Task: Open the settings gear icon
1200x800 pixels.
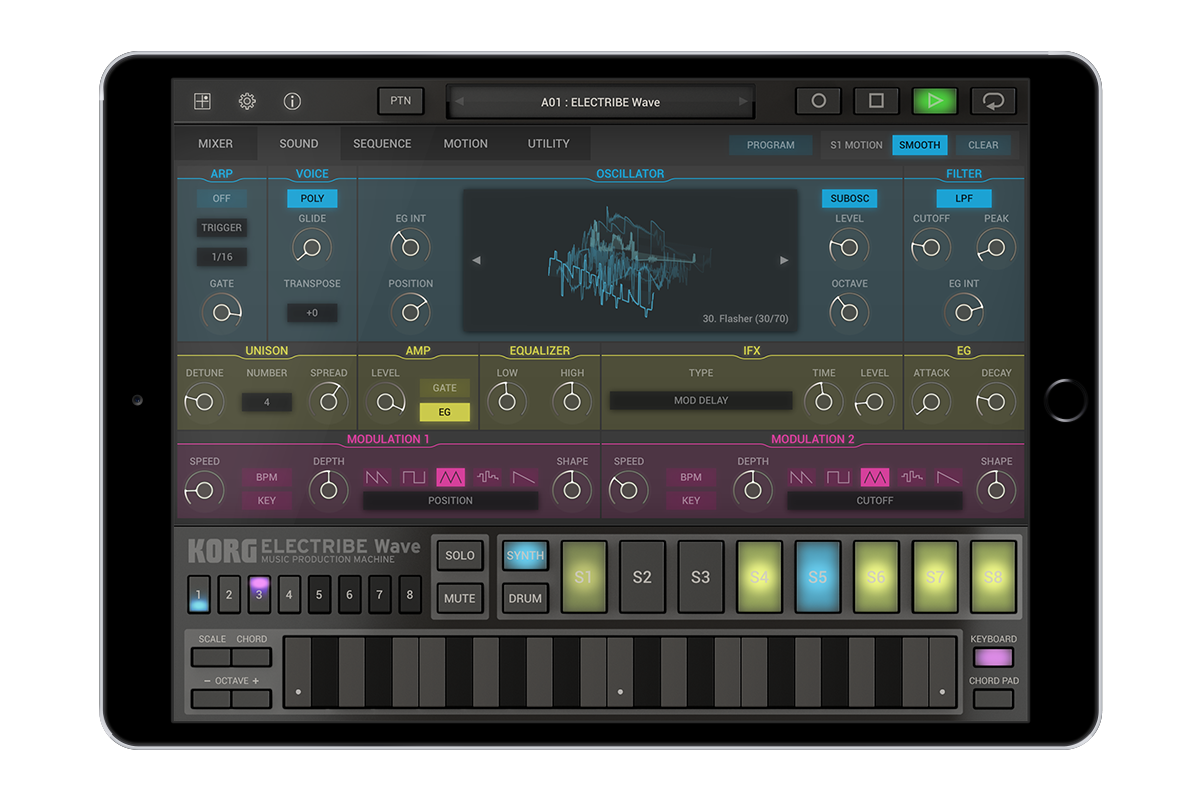Action: pyautogui.click(x=246, y=101)
